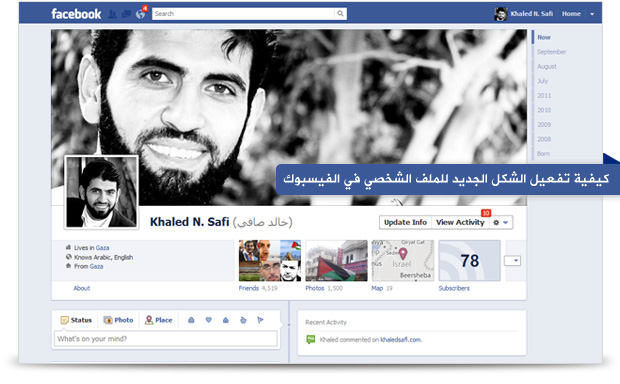Open the About link
Viewport: 620px width, 384px height.
click(x=81, y=288)
